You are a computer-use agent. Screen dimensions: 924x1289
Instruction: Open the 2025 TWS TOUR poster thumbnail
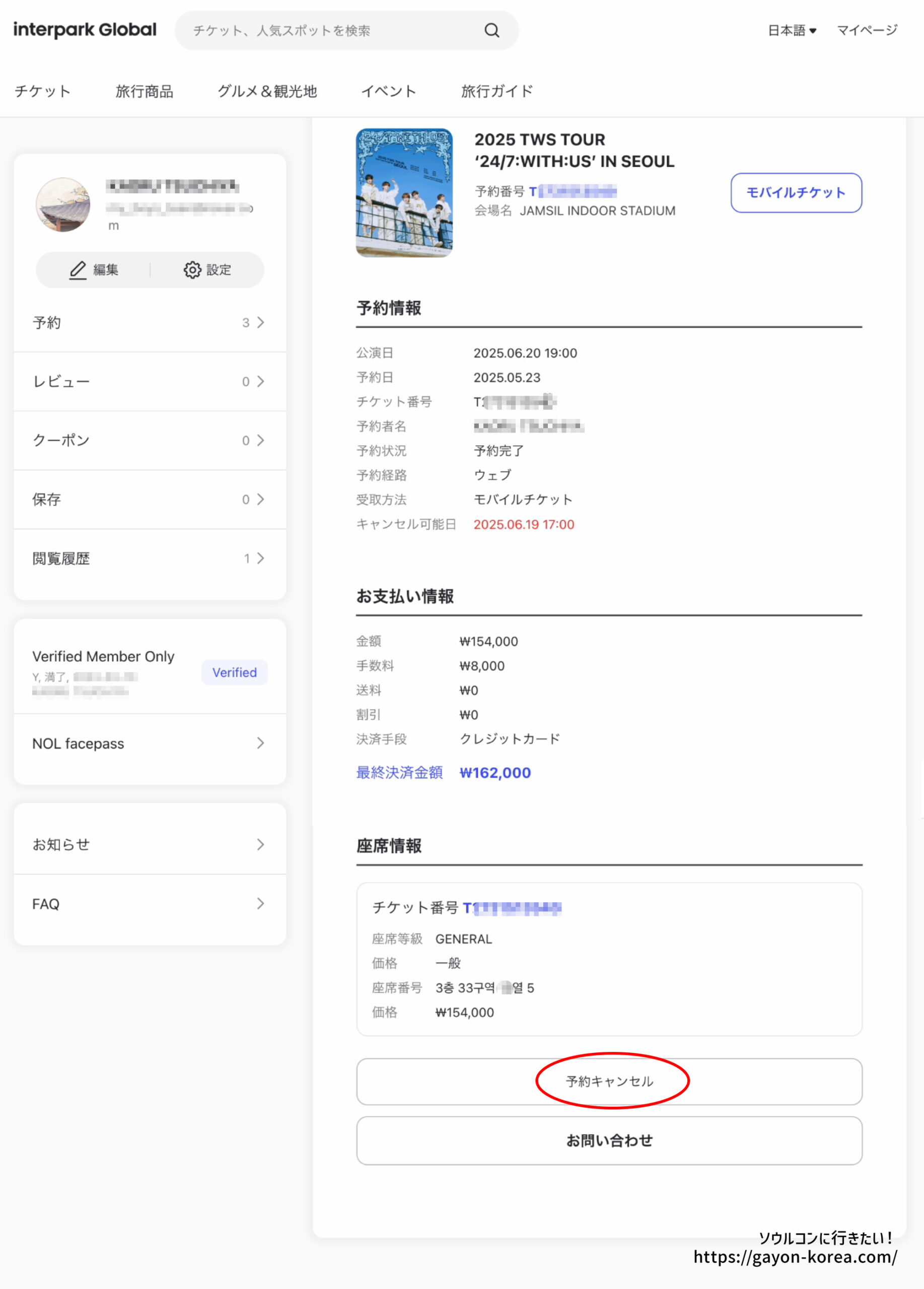click(404, 193)
